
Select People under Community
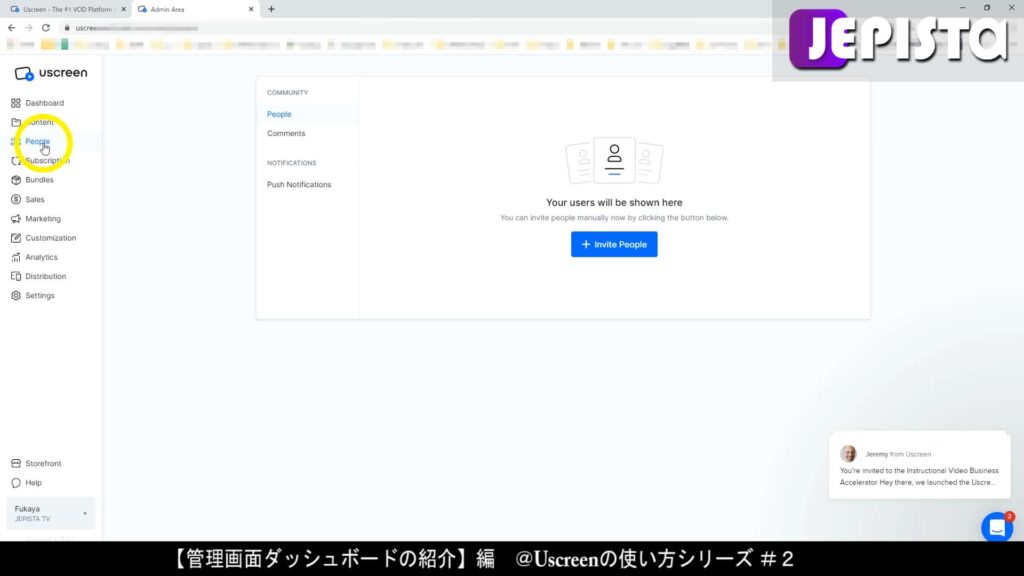click(279, 114)
